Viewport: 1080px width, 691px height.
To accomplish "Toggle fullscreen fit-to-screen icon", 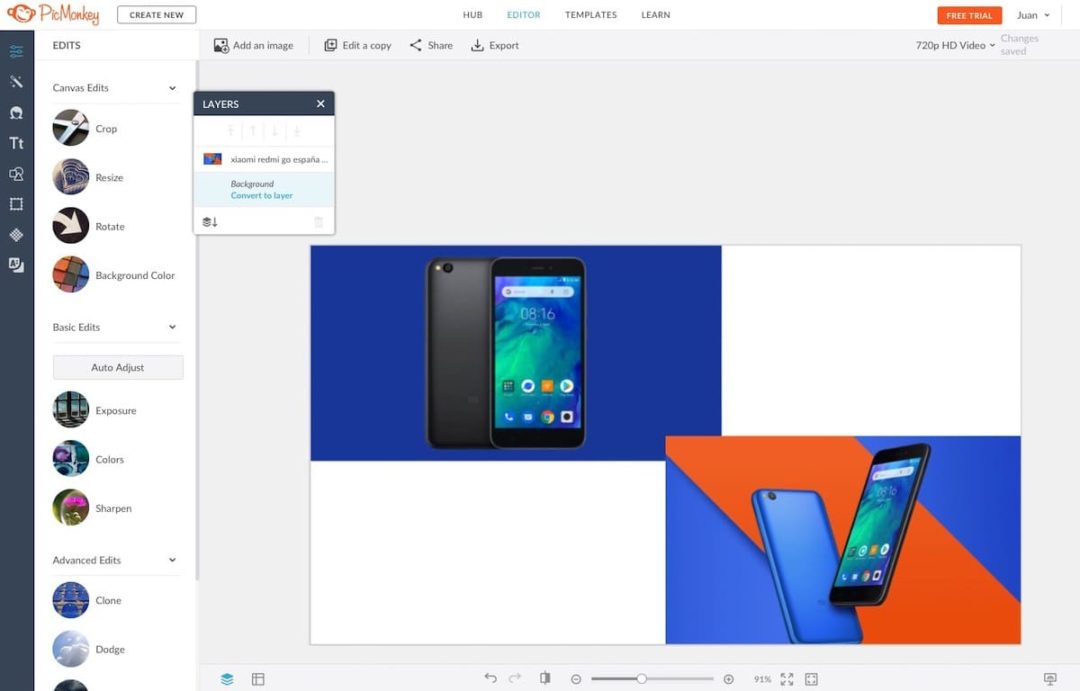I will click(x=787, y=679).
